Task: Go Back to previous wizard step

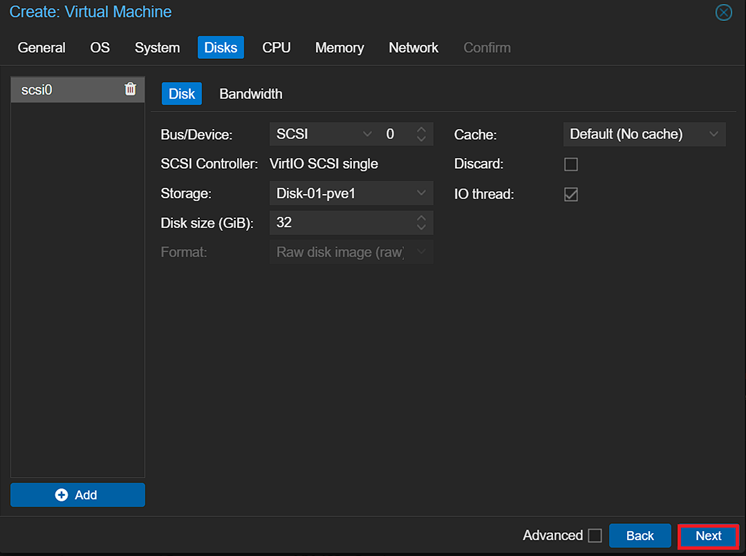Action: click(640, 536)
